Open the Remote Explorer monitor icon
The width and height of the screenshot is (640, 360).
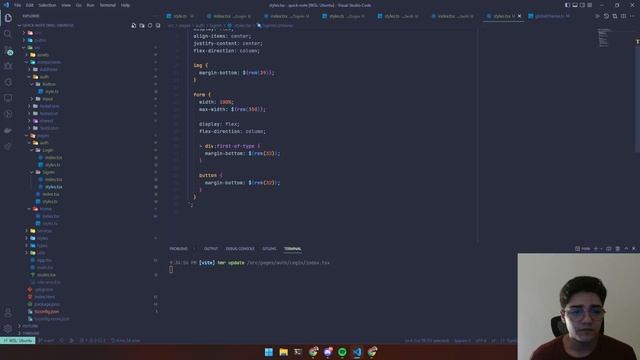[8, 98]
